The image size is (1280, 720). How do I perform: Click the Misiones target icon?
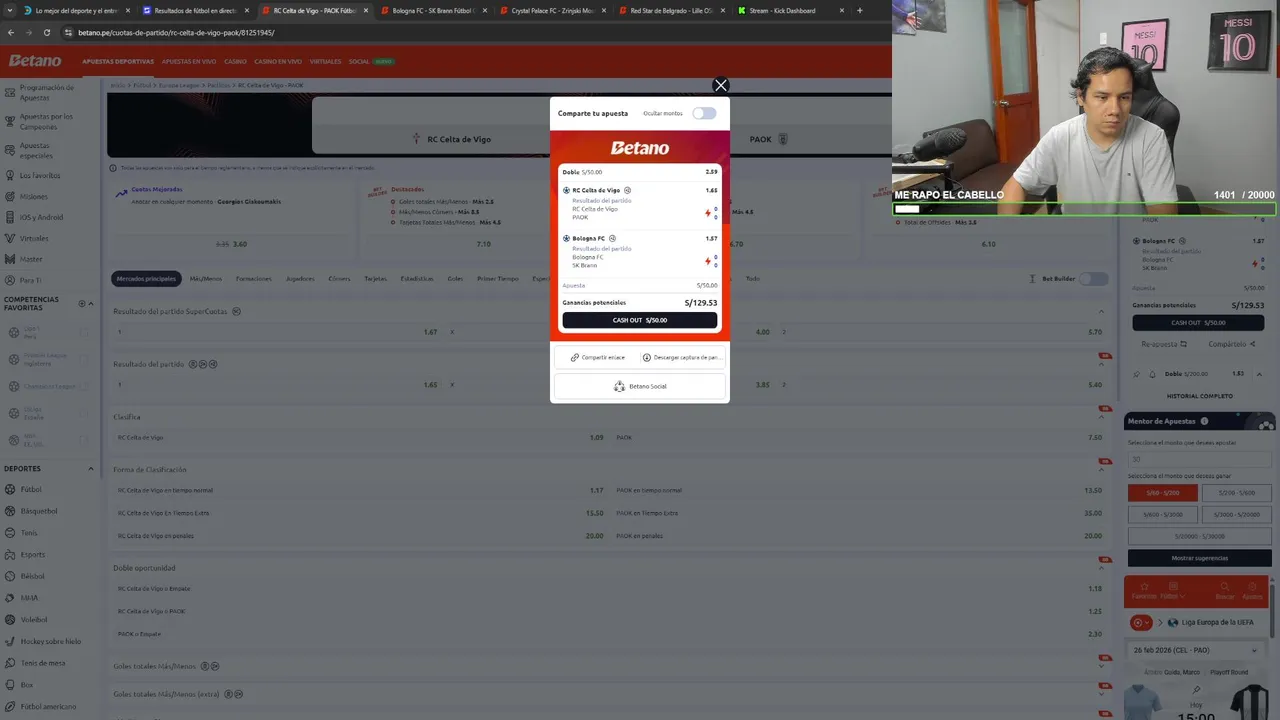click(x=9, y=196)
